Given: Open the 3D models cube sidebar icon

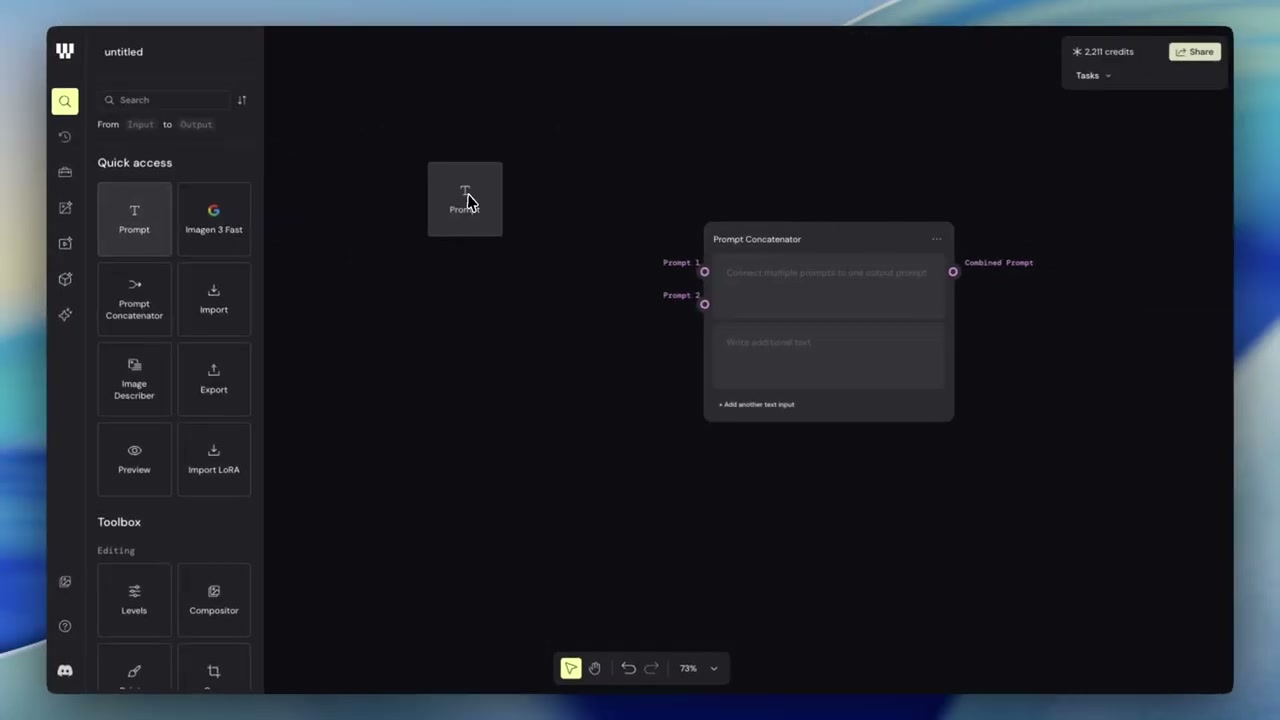Looking at the screenshot, I should tap(65, 279).
